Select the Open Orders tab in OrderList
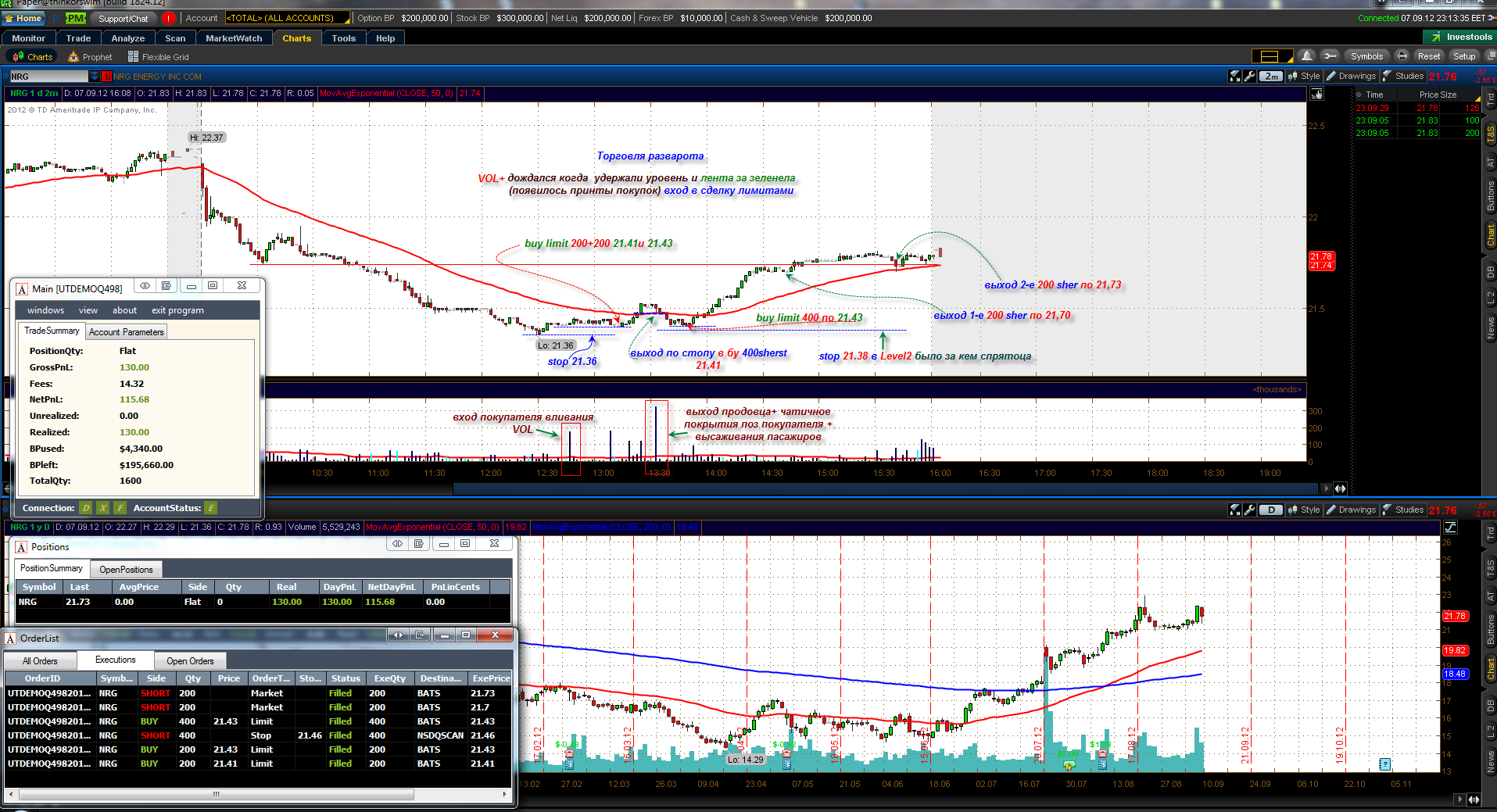The height and width of the screenshot is (812, 1497). (x=190, y=661)
